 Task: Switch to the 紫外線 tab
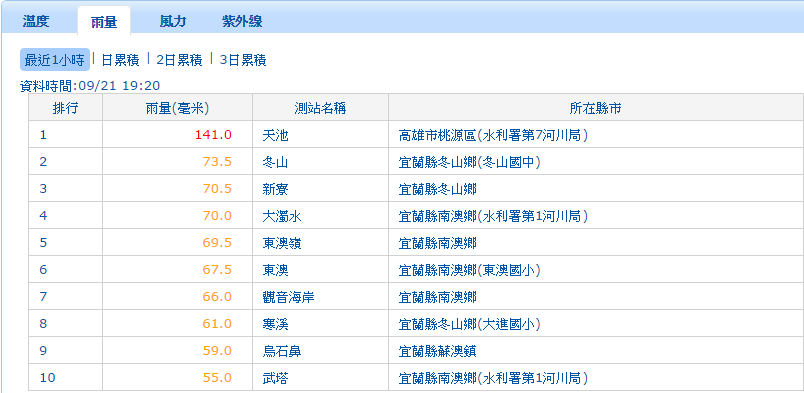(x=242, y=22)
